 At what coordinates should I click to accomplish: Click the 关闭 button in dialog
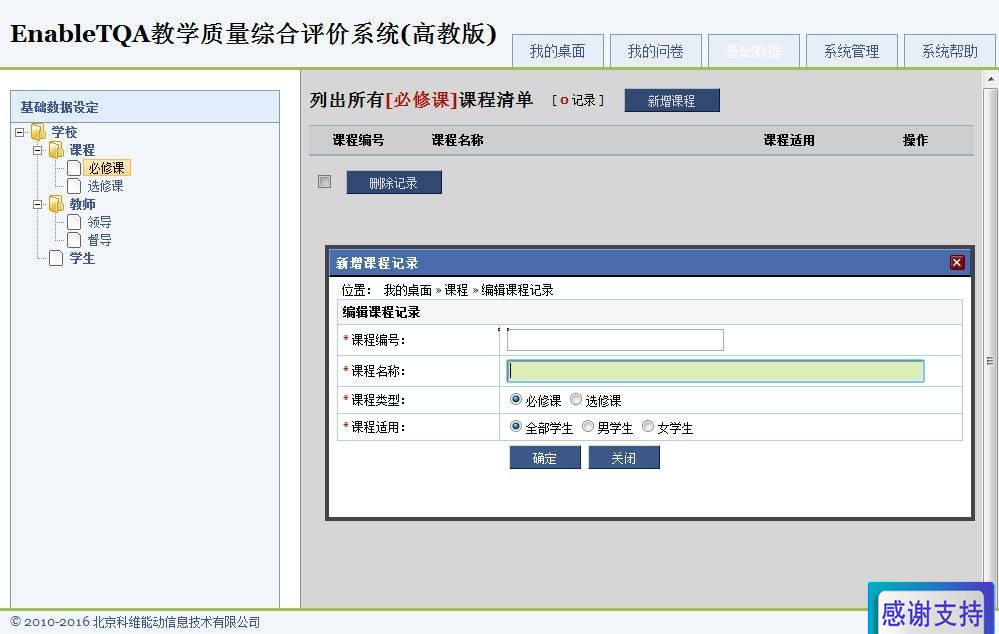coord(624,457)
